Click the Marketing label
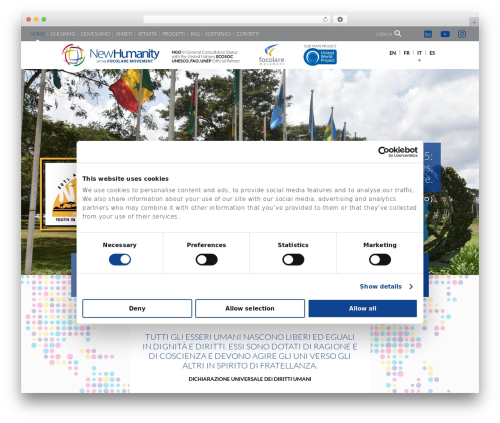This screenshot has height=423, width=500. [x=380, y=245]
